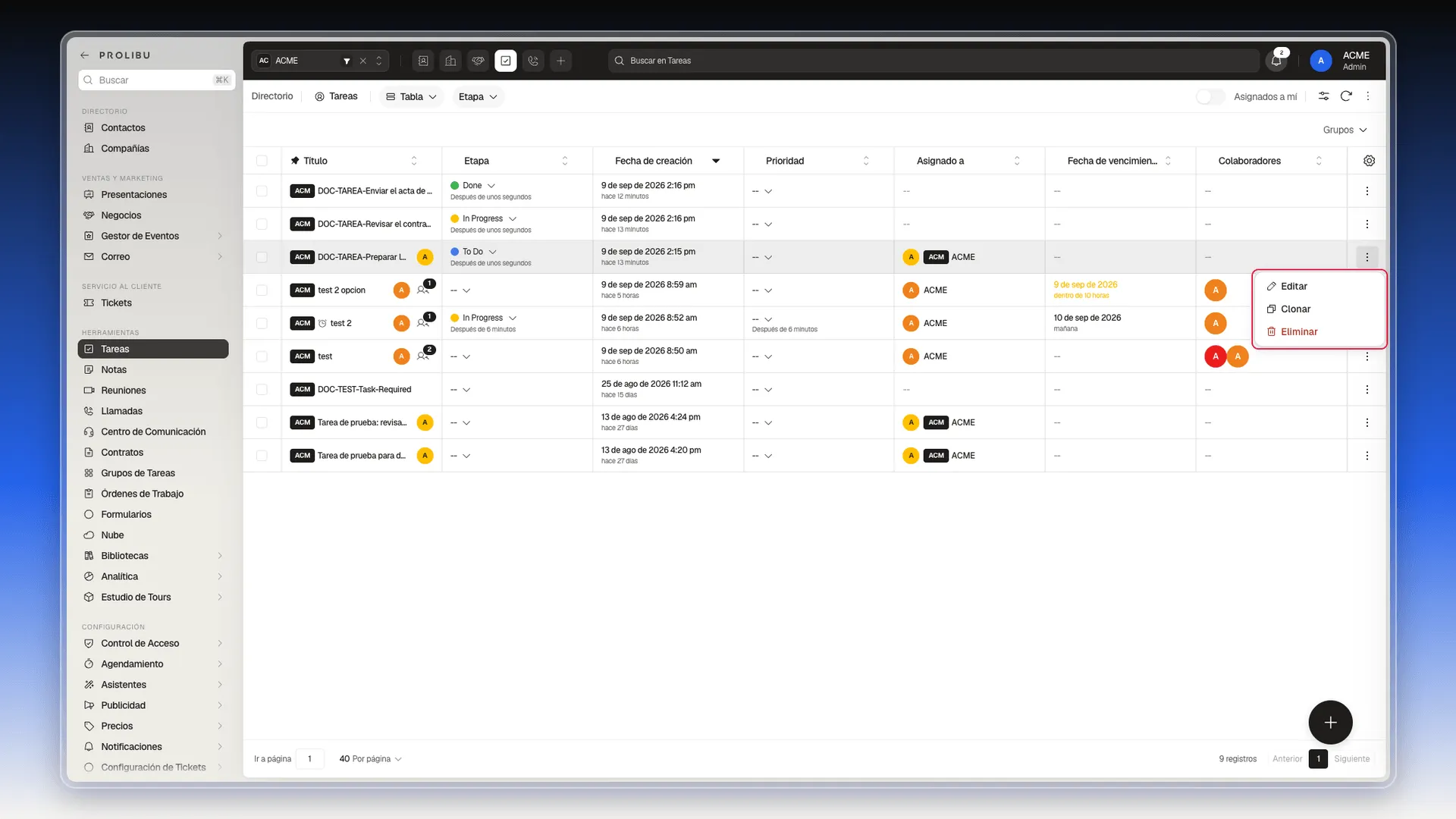
Task: Open the Tabla view dropdown
Action: tap(411, 97)
